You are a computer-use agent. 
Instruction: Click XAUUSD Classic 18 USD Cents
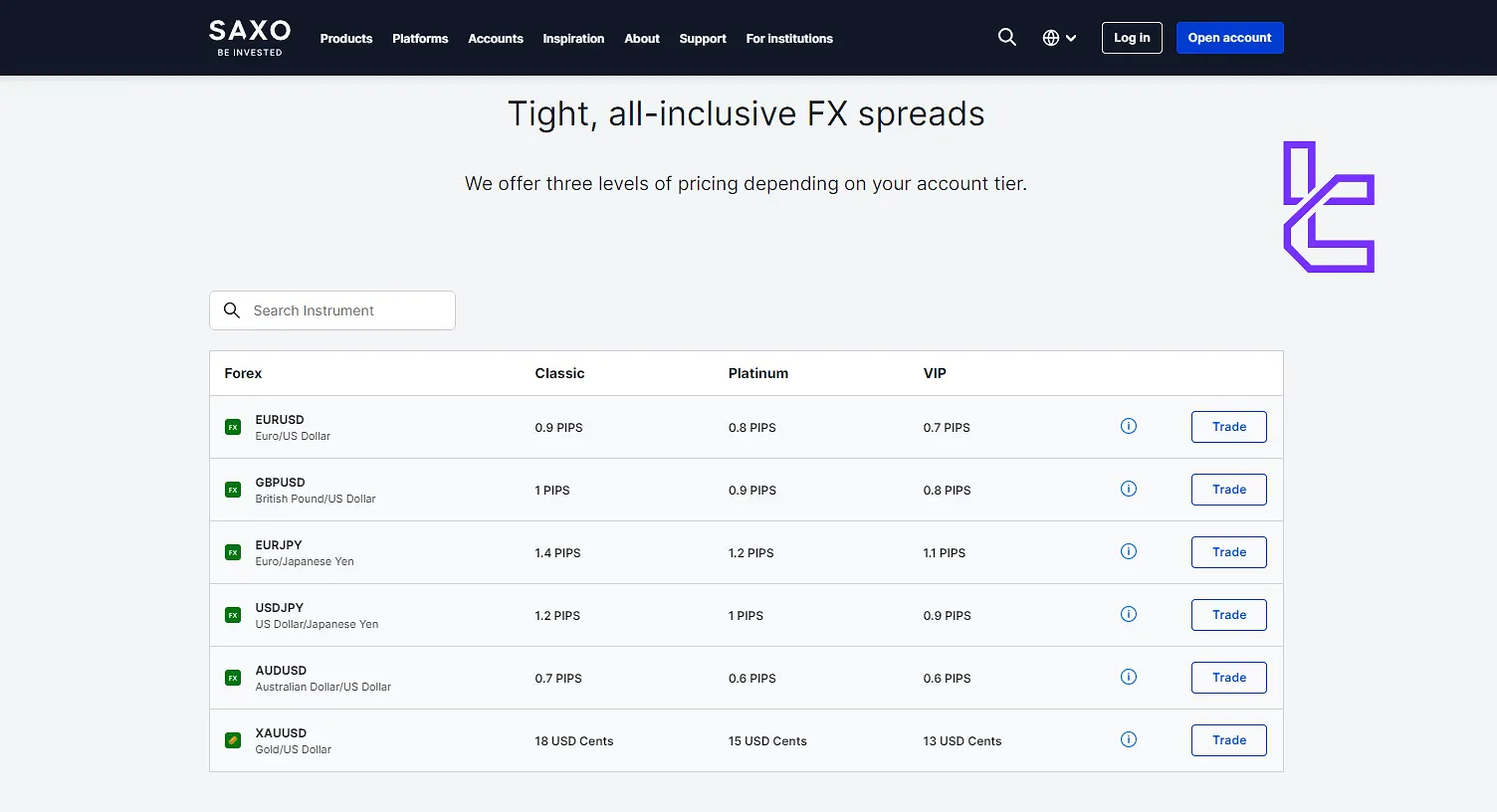574,741
